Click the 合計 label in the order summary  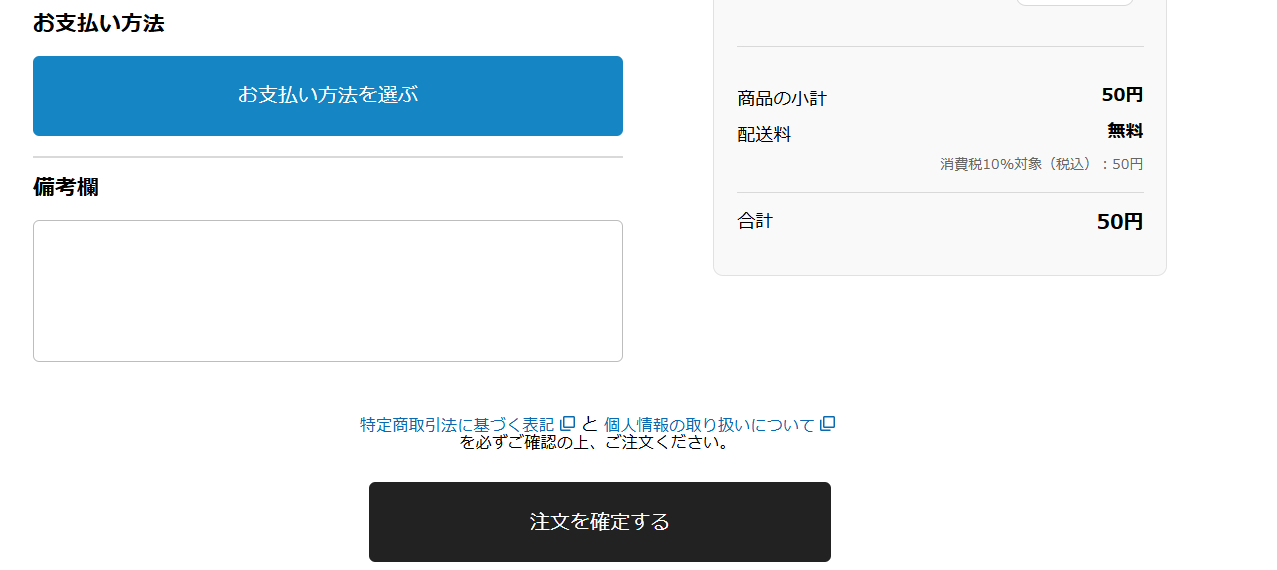coord(755,221)
